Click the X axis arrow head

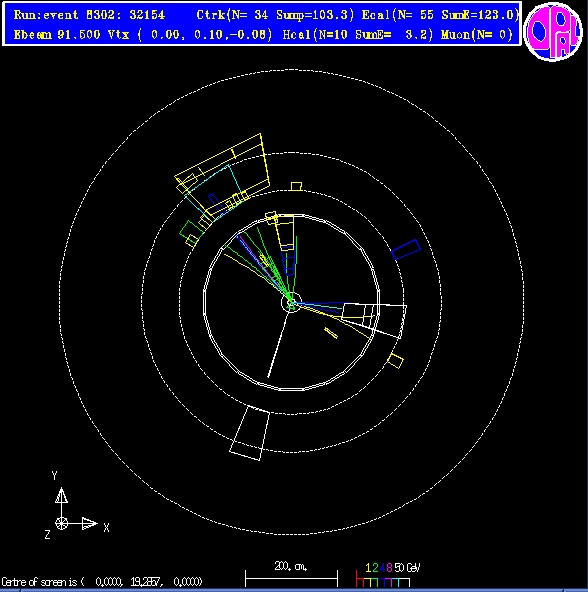point(90,523)
